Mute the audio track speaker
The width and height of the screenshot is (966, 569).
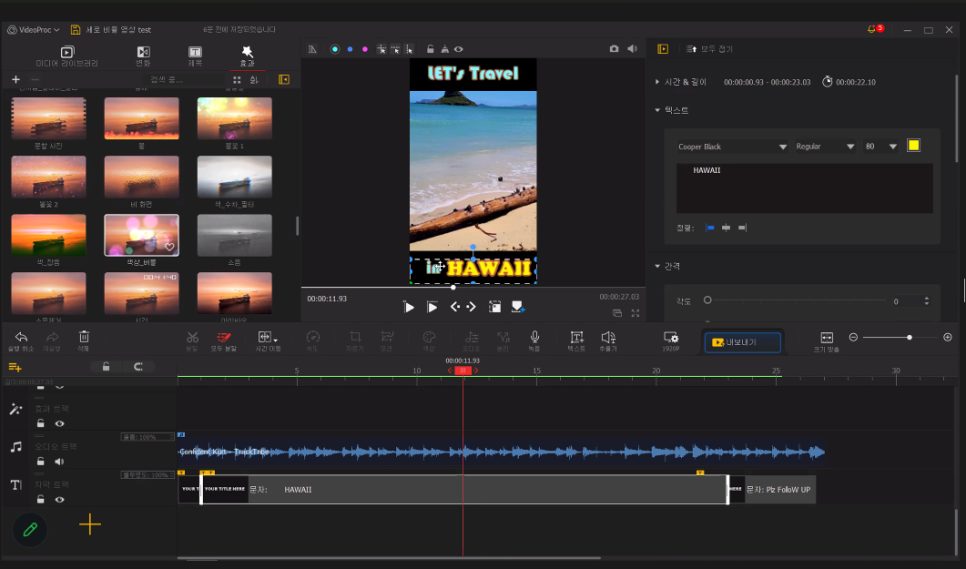tap(59, 461)
